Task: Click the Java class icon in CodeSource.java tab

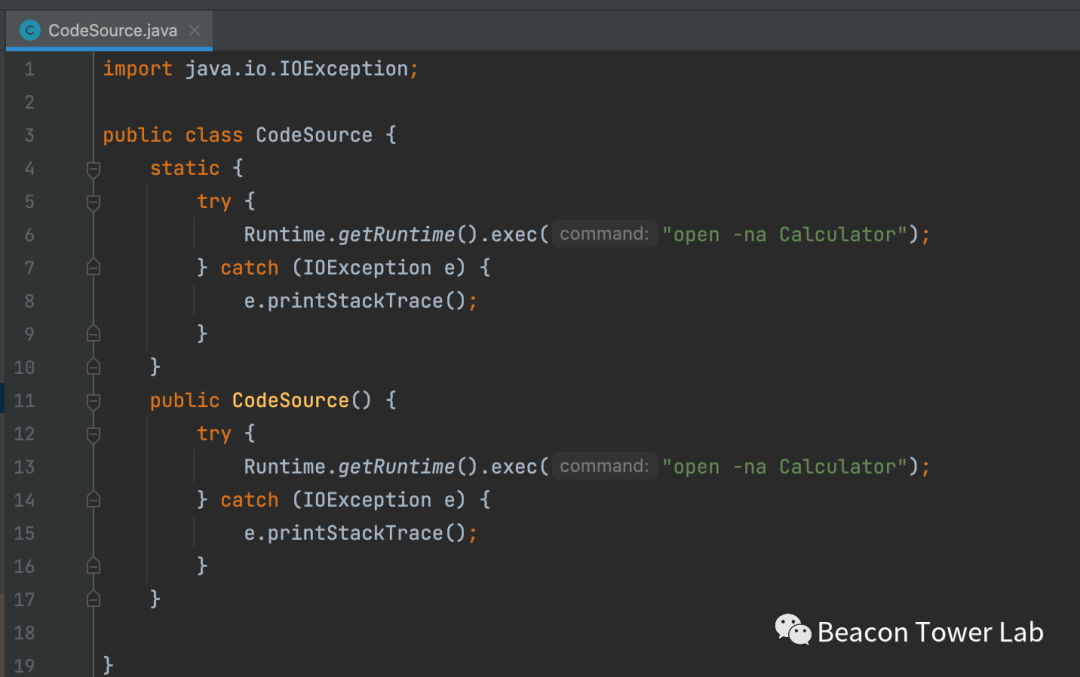Action: click(x=30, y=30)
